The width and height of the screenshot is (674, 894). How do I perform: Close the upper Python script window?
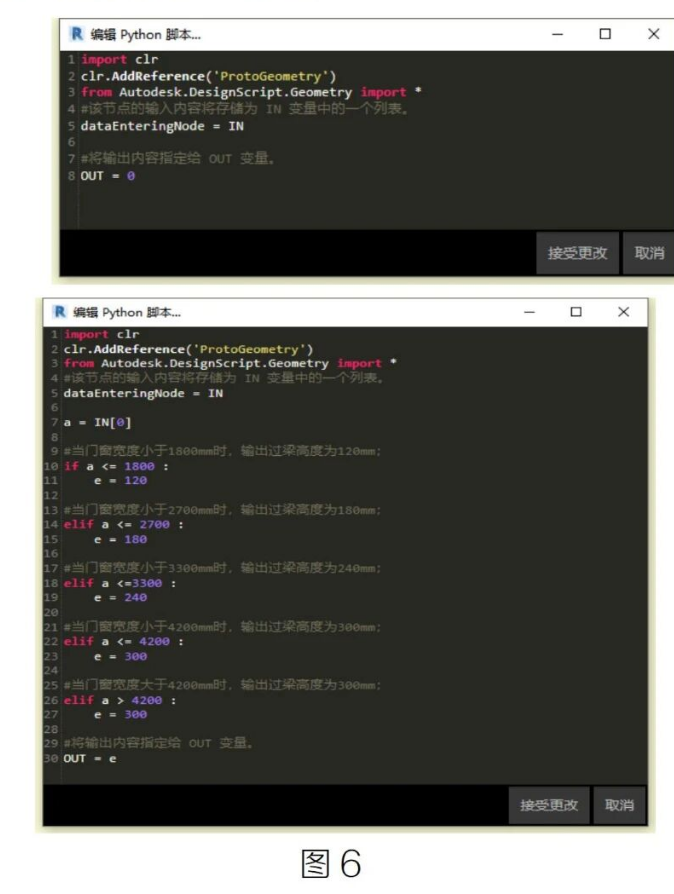point(653,34)
